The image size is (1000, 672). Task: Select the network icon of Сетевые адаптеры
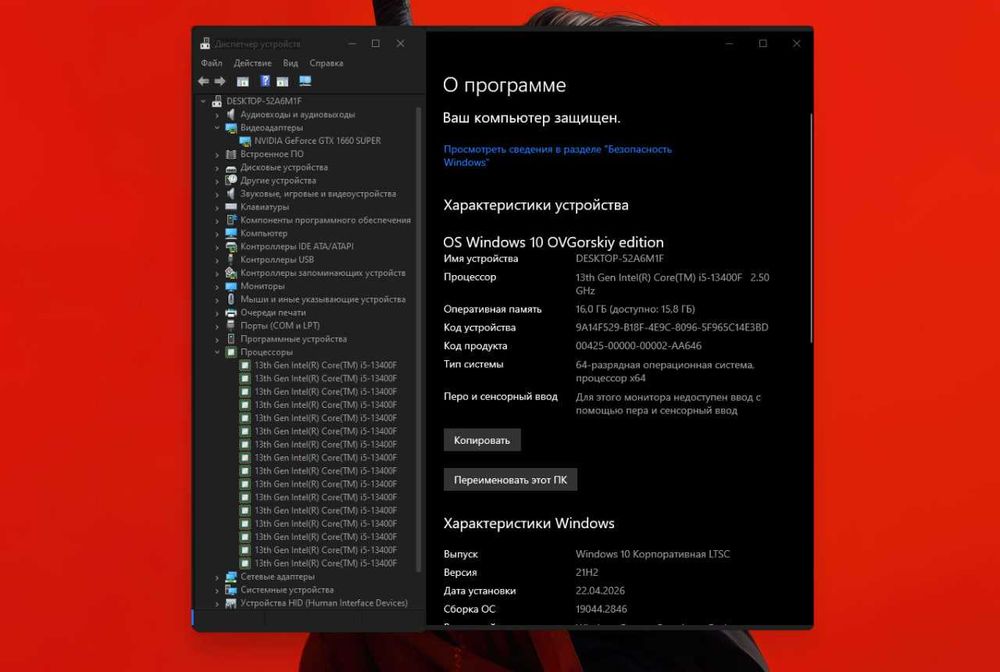tap(231, 576)
